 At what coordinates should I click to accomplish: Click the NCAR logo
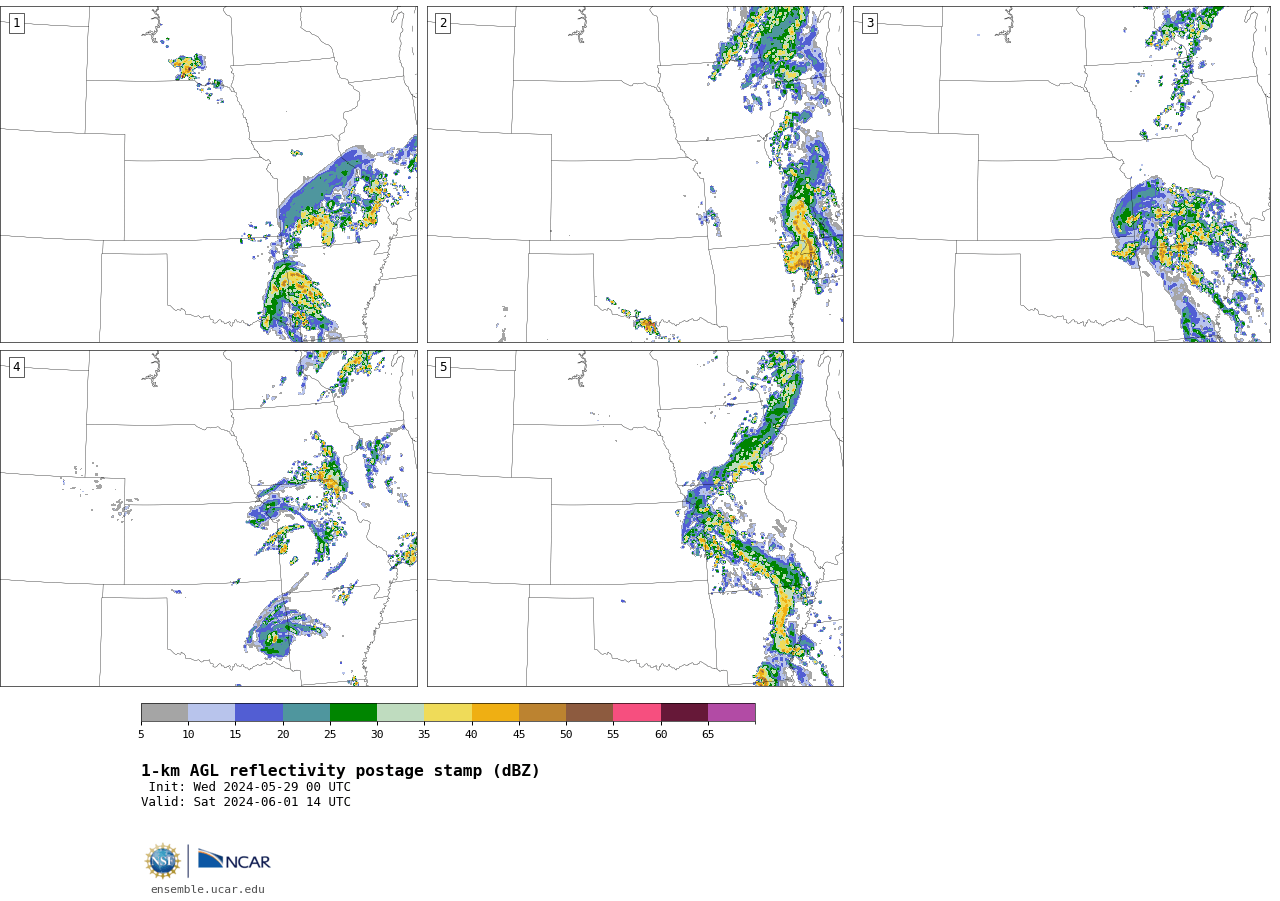point(234,860)
